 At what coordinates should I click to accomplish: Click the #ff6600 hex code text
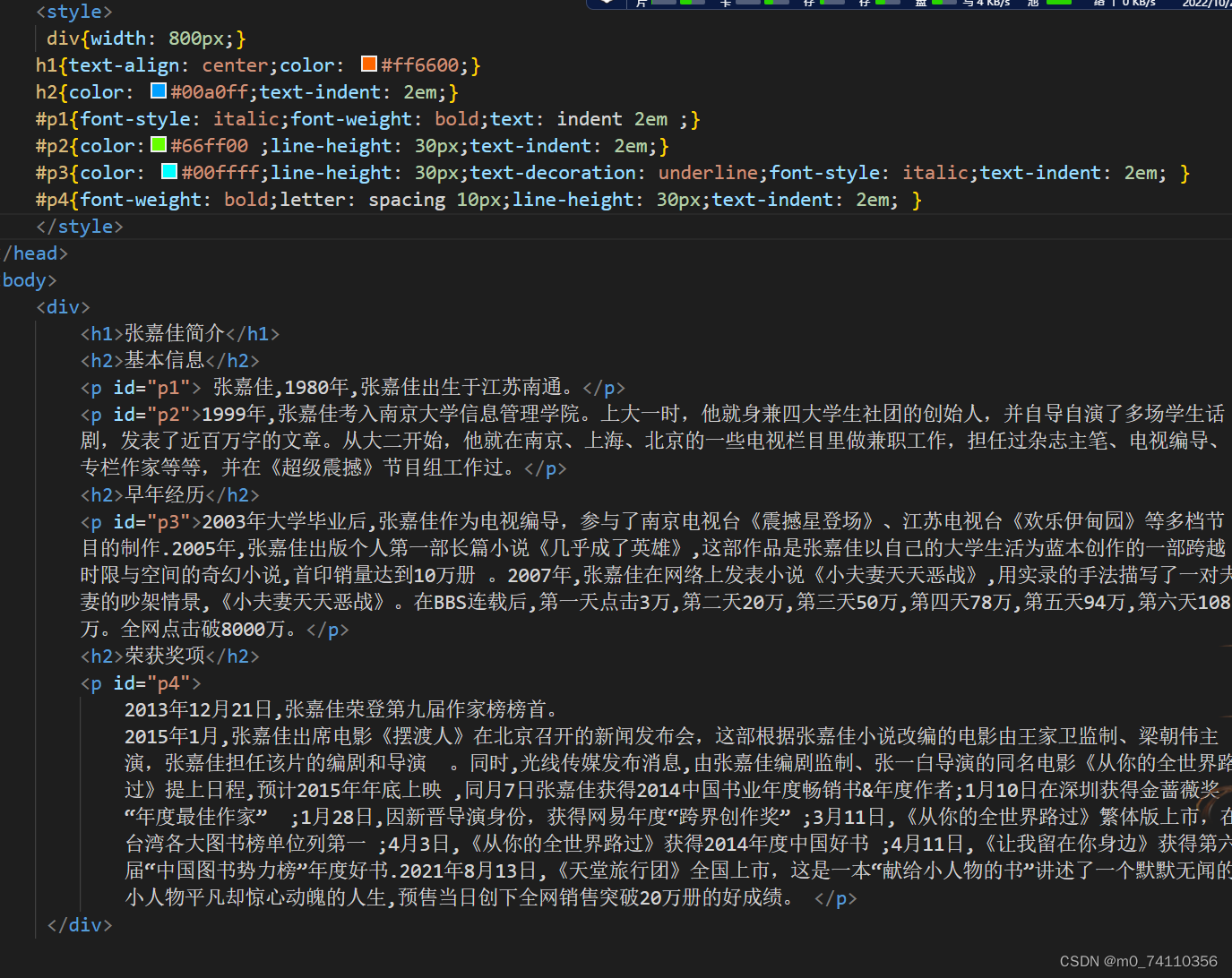point(420,65)
